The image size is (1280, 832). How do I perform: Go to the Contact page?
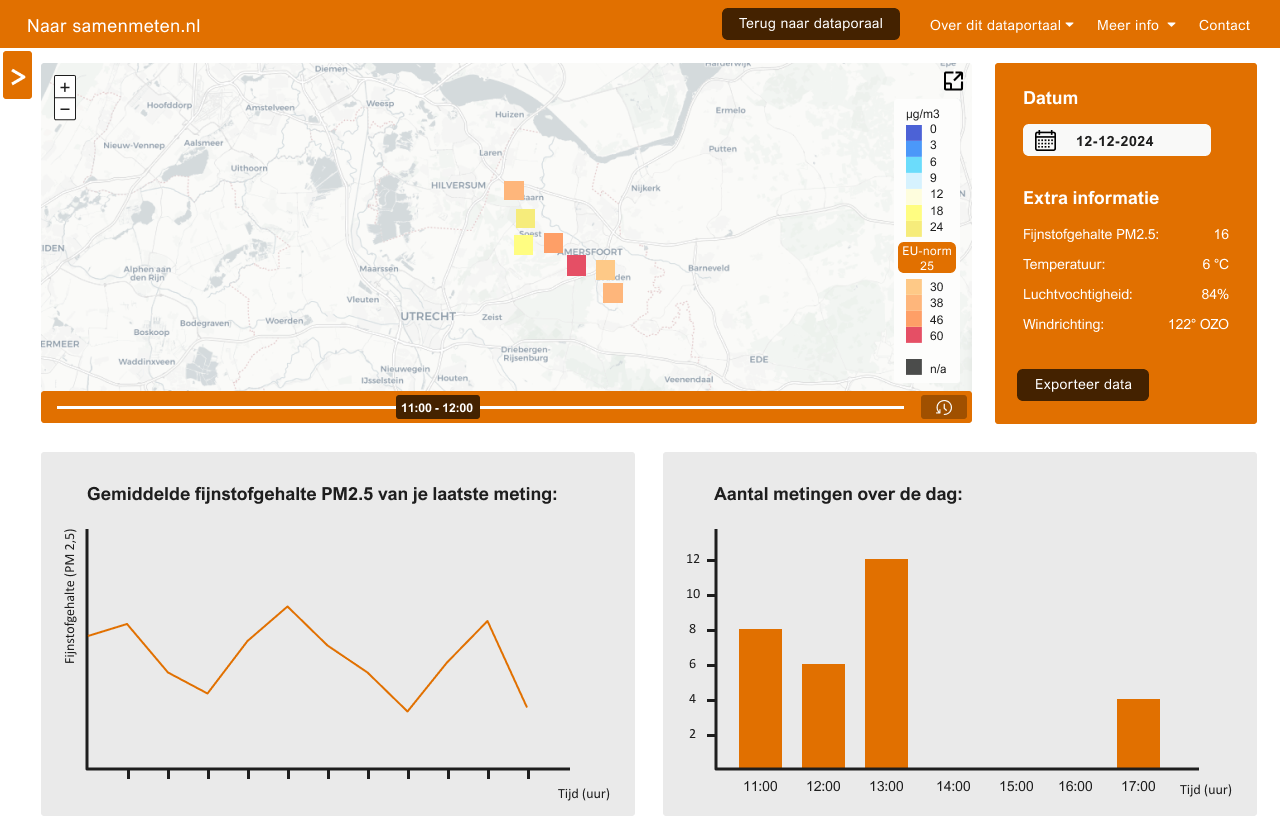(1224, 25)
